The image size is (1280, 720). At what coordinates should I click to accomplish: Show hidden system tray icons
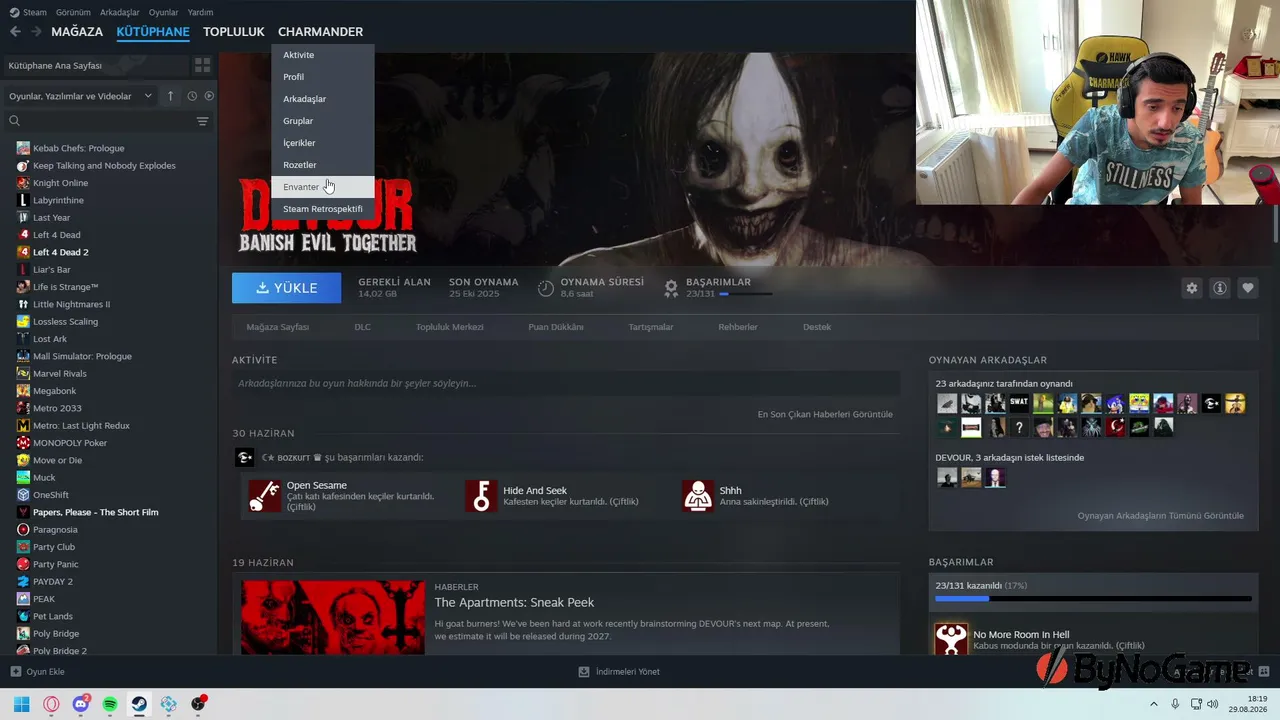1154,704
